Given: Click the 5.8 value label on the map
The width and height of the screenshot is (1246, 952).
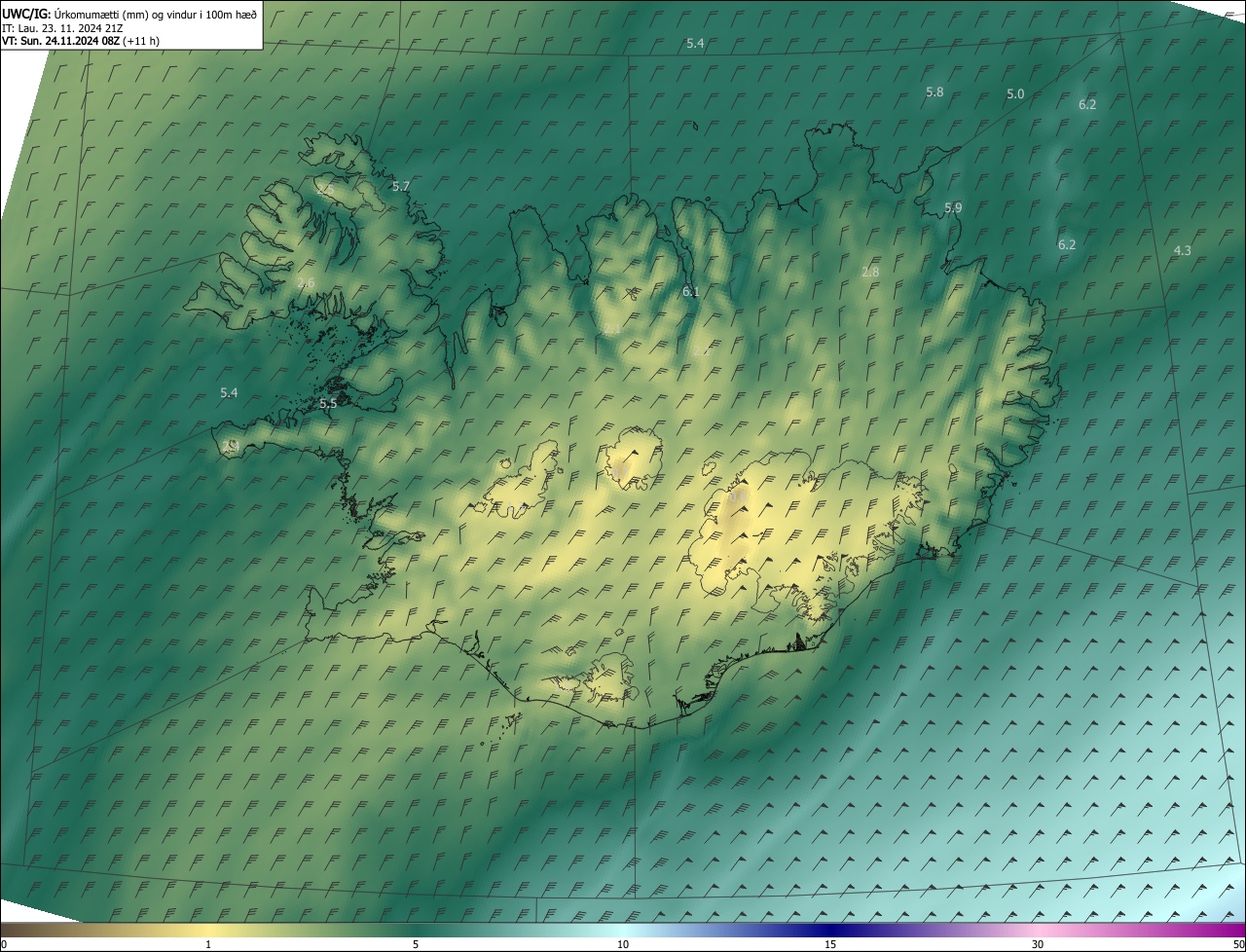Looking at the screenshot, I should pos(934,92).
